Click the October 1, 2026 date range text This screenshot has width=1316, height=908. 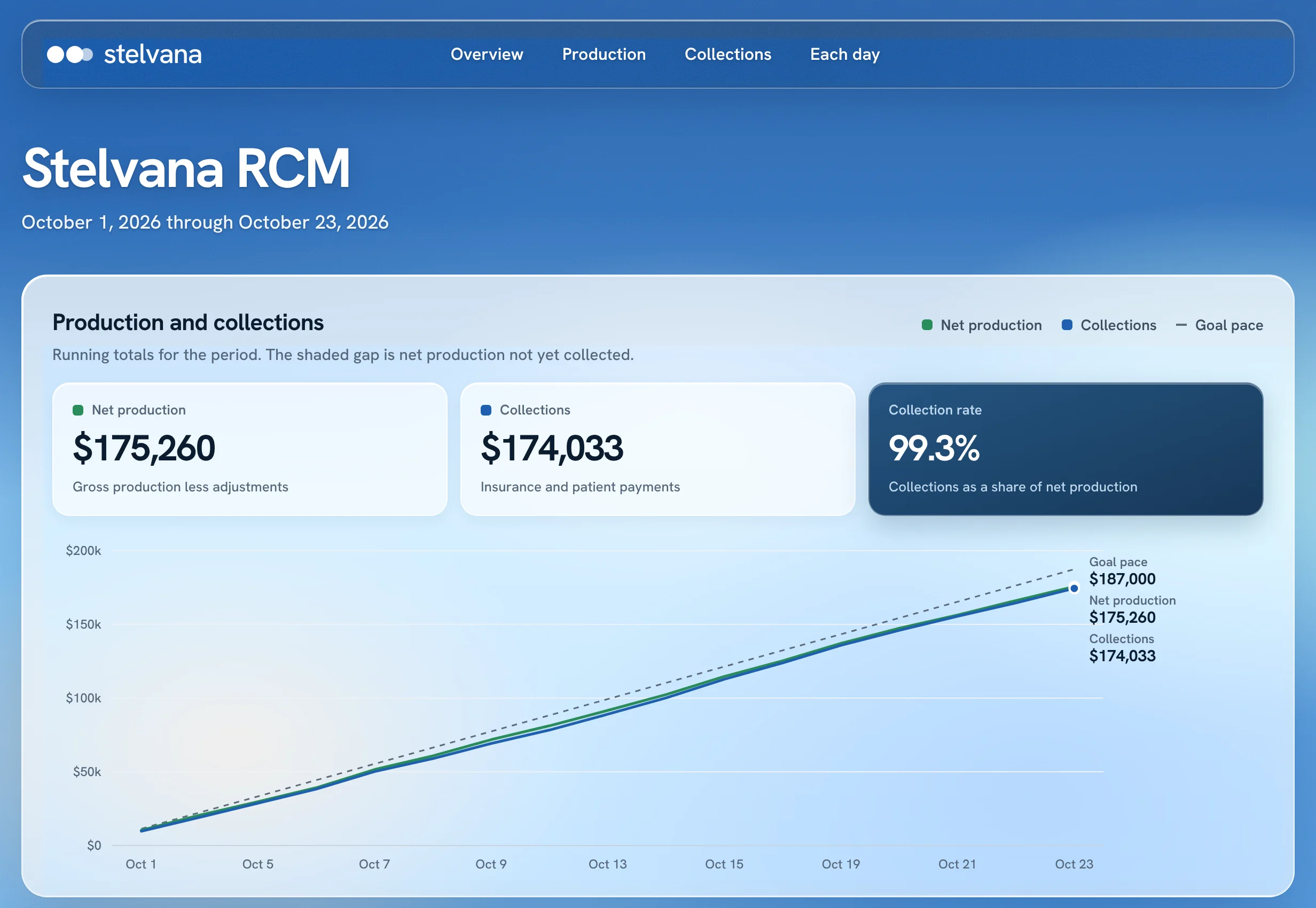[x=205, y=222]
